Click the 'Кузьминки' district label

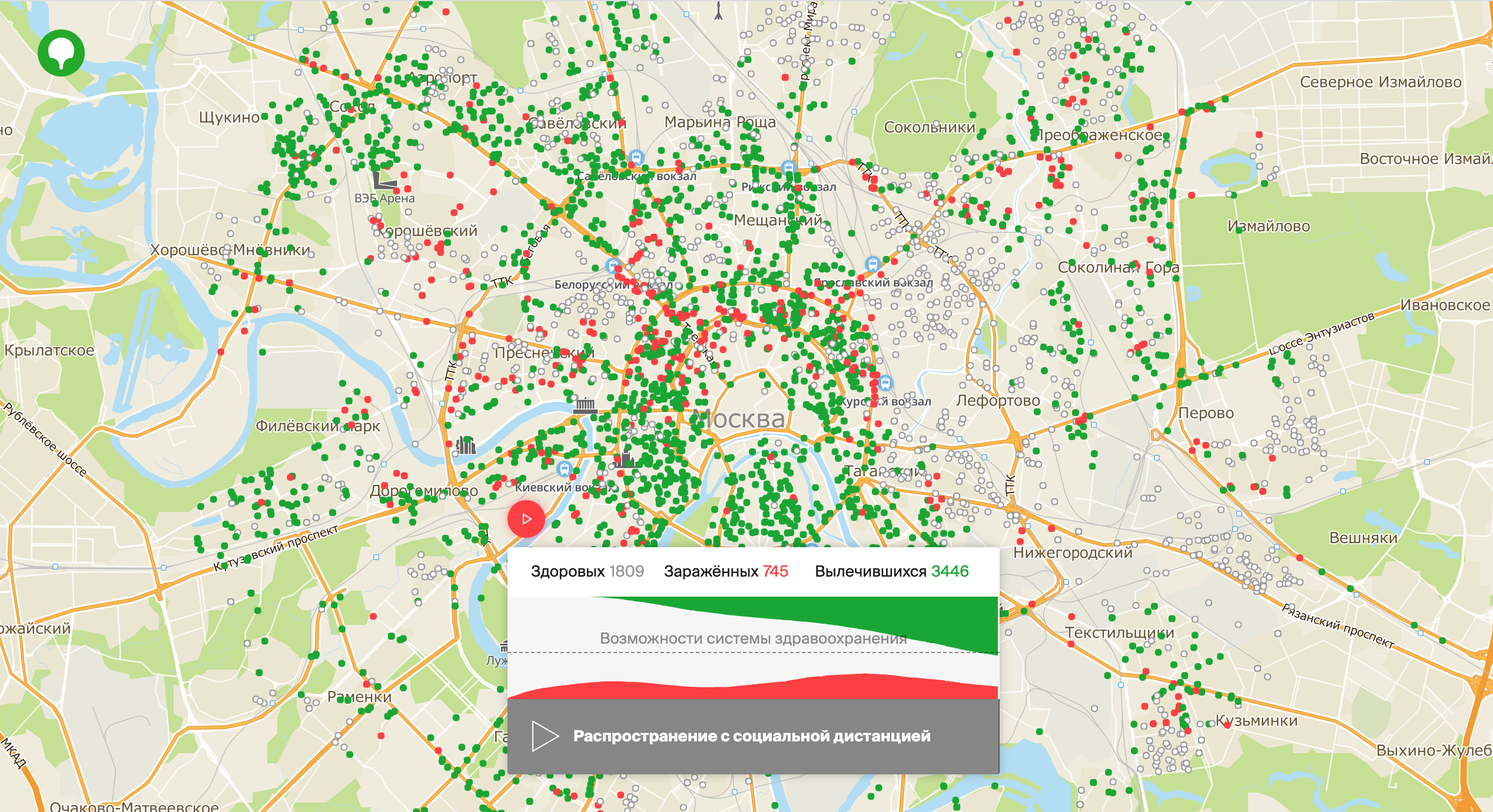pos(1256,721)
